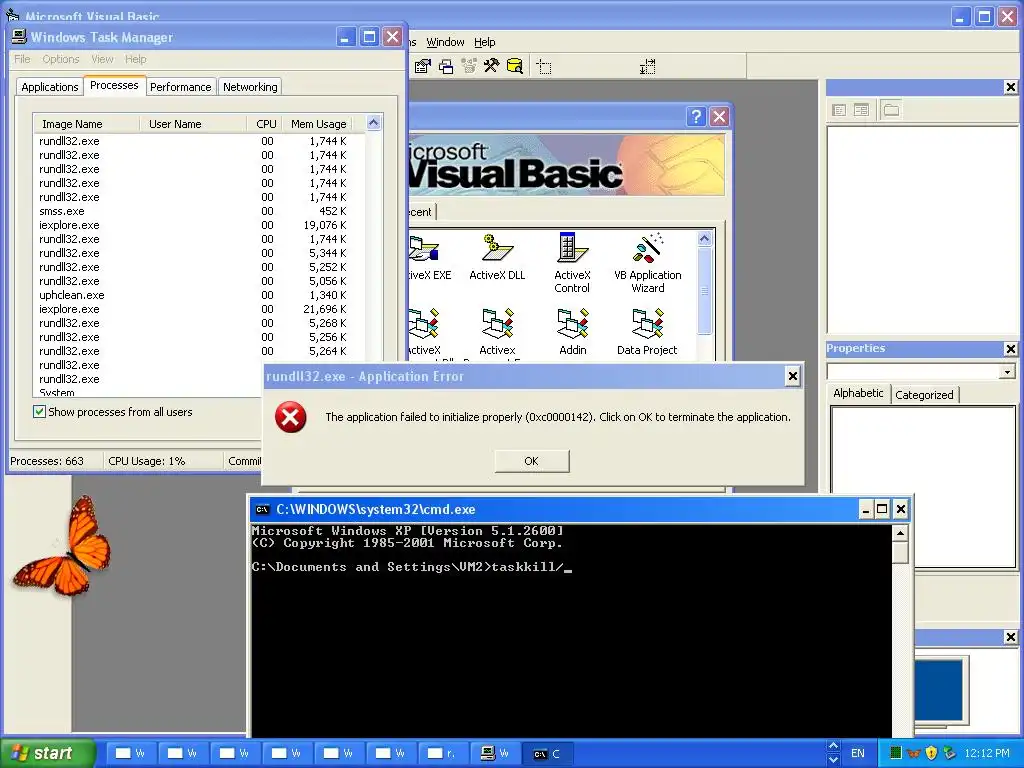Click the Safely Remove Hardware tray icon
This screenshot has height=768, width=1024.
(x=949, y=753)
